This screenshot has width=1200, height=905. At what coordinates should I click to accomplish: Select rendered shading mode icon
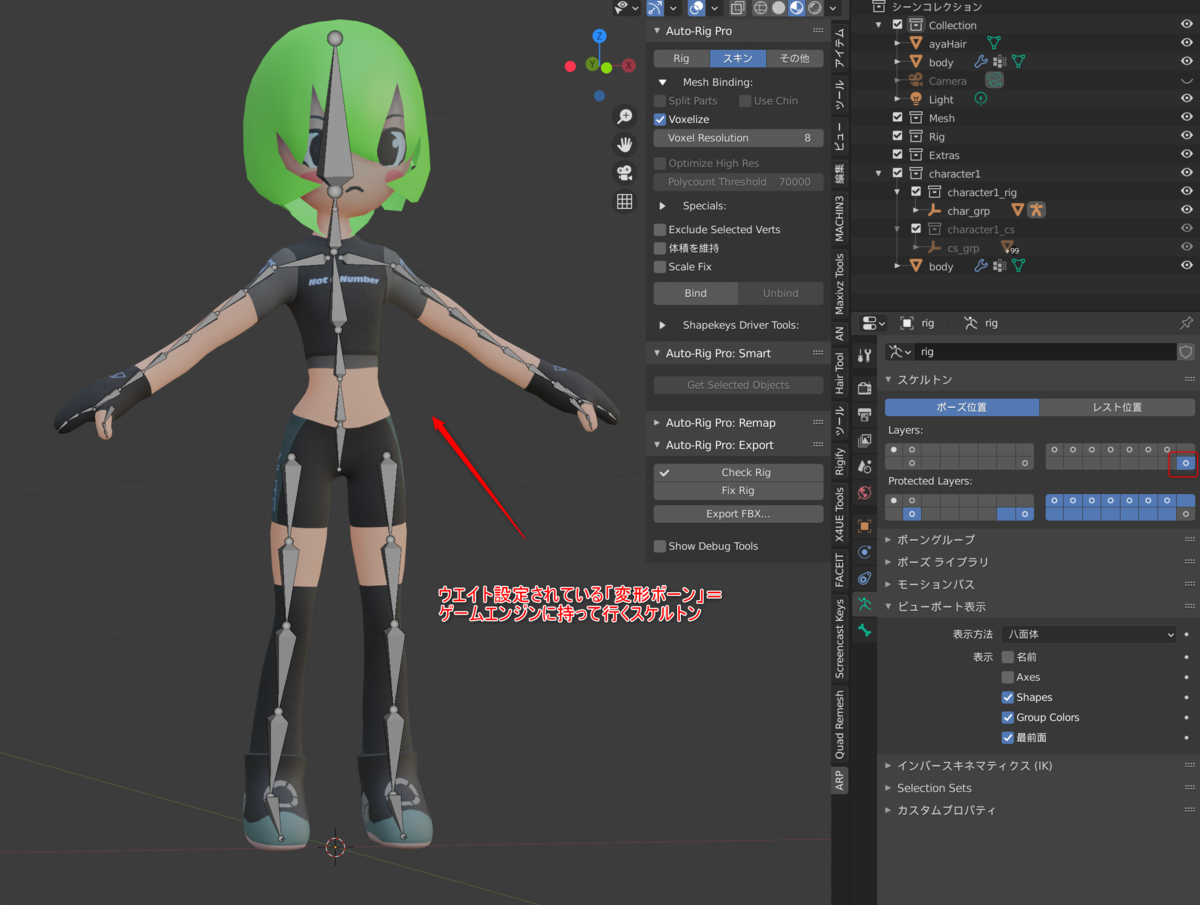click(x=815, y=8)
